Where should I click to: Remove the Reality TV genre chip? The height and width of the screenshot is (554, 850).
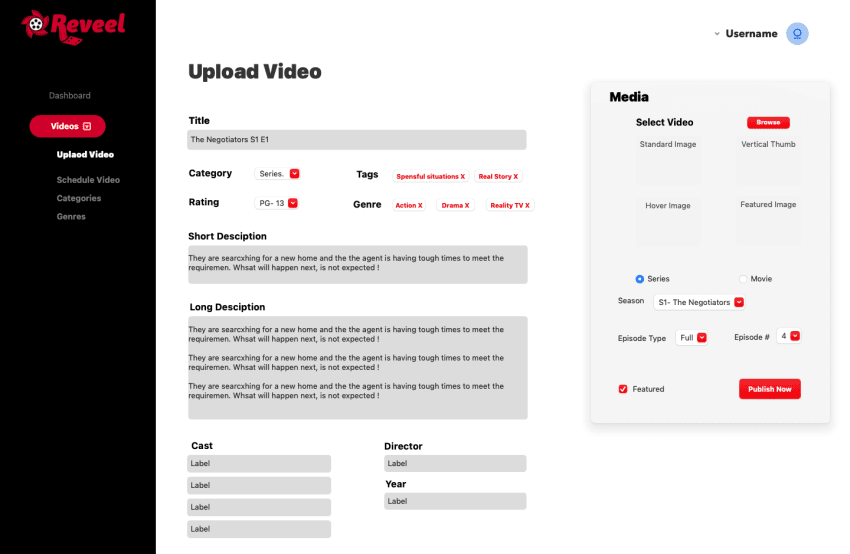pos(527,205)
